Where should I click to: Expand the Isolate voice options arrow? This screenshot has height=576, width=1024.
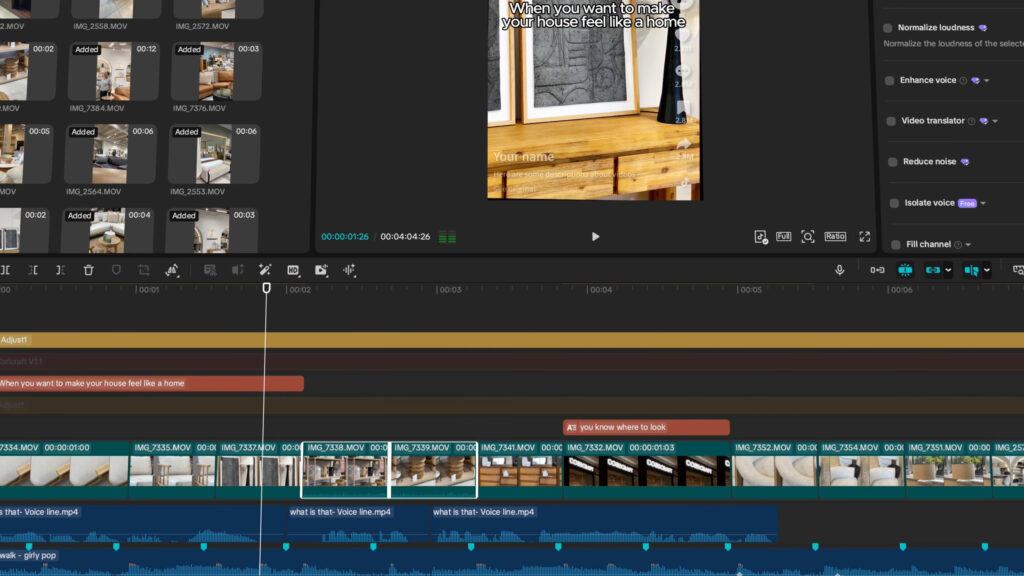coord(983,203)
